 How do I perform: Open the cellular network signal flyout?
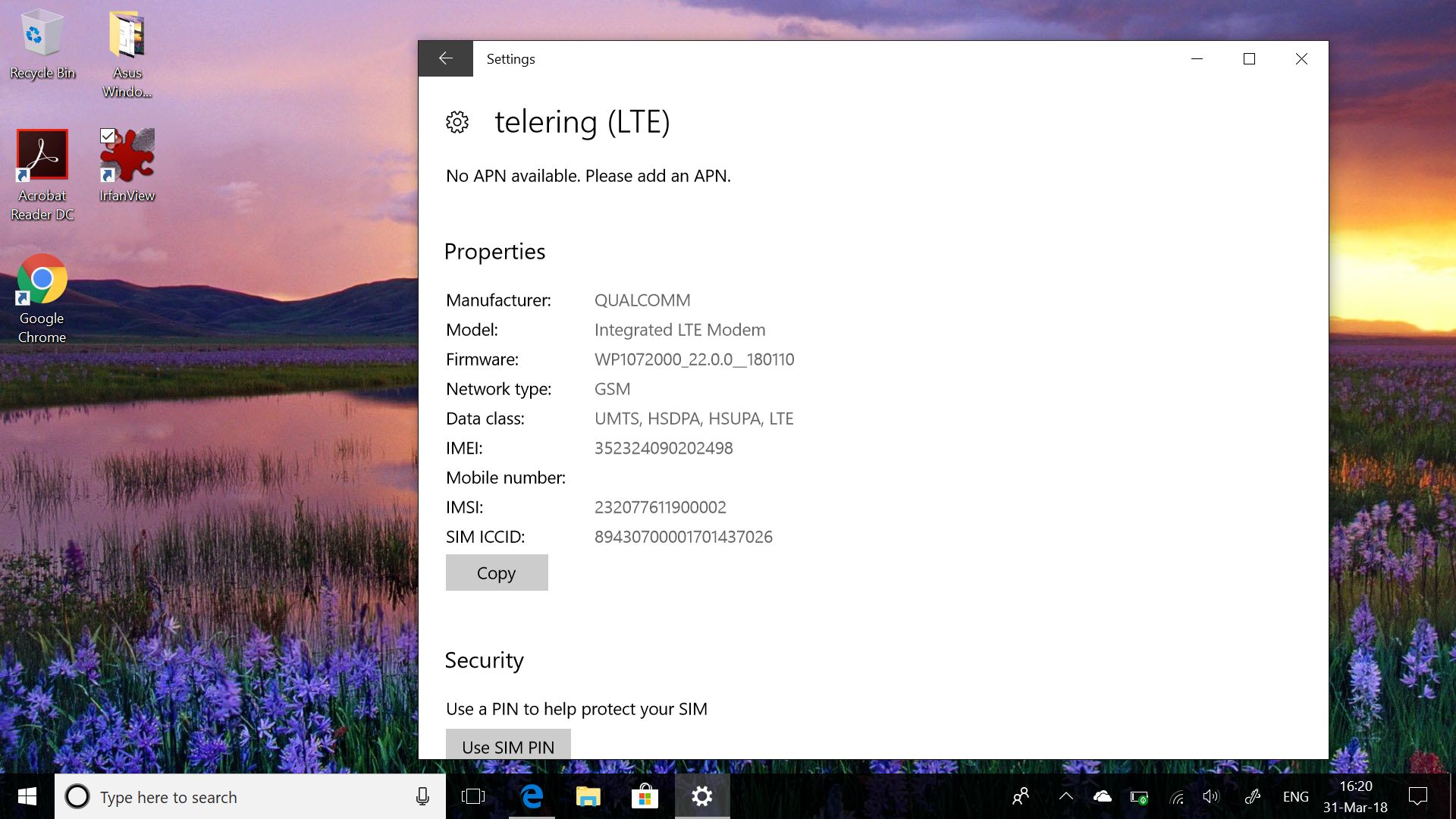(x=1177, y=797)
